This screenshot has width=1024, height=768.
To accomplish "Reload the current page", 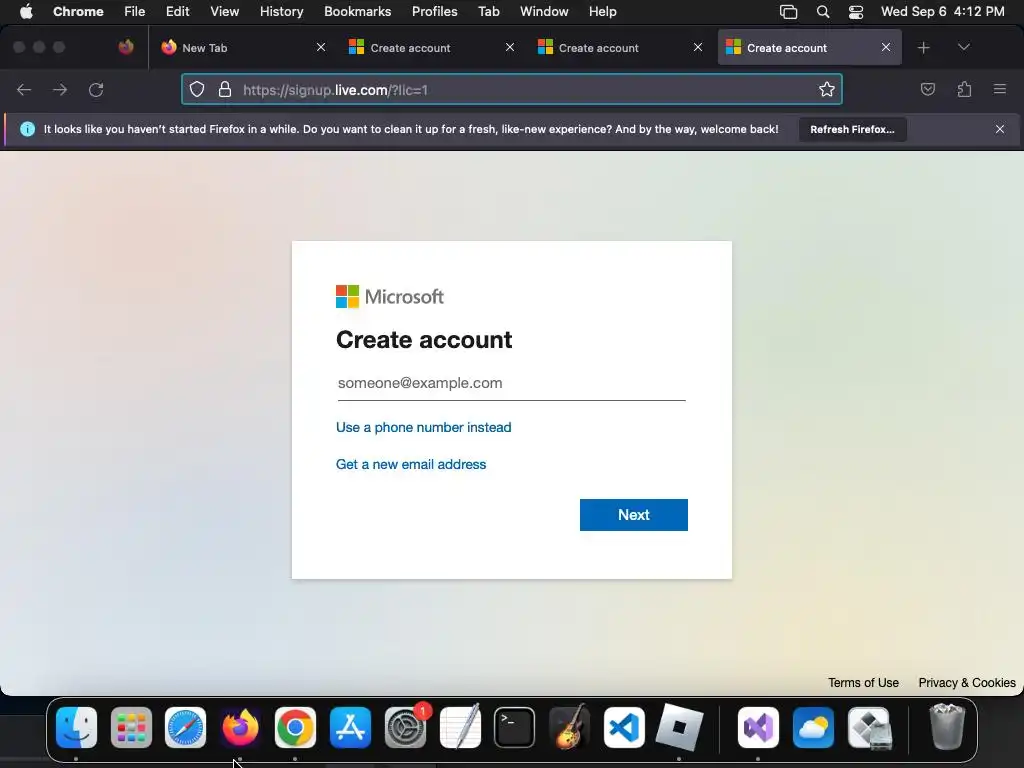I will [x=96, y=89].
